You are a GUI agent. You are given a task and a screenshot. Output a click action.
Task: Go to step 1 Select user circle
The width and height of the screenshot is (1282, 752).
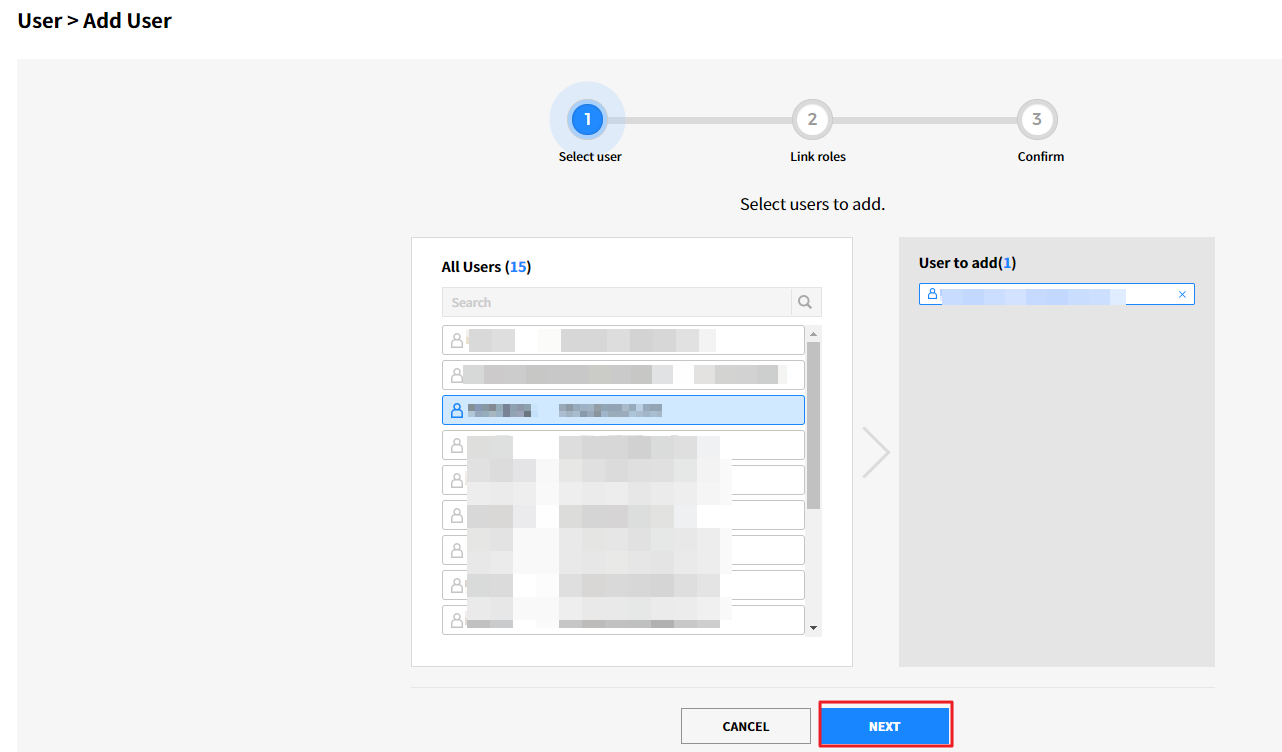pyautogui.click(x=587, y=120)
